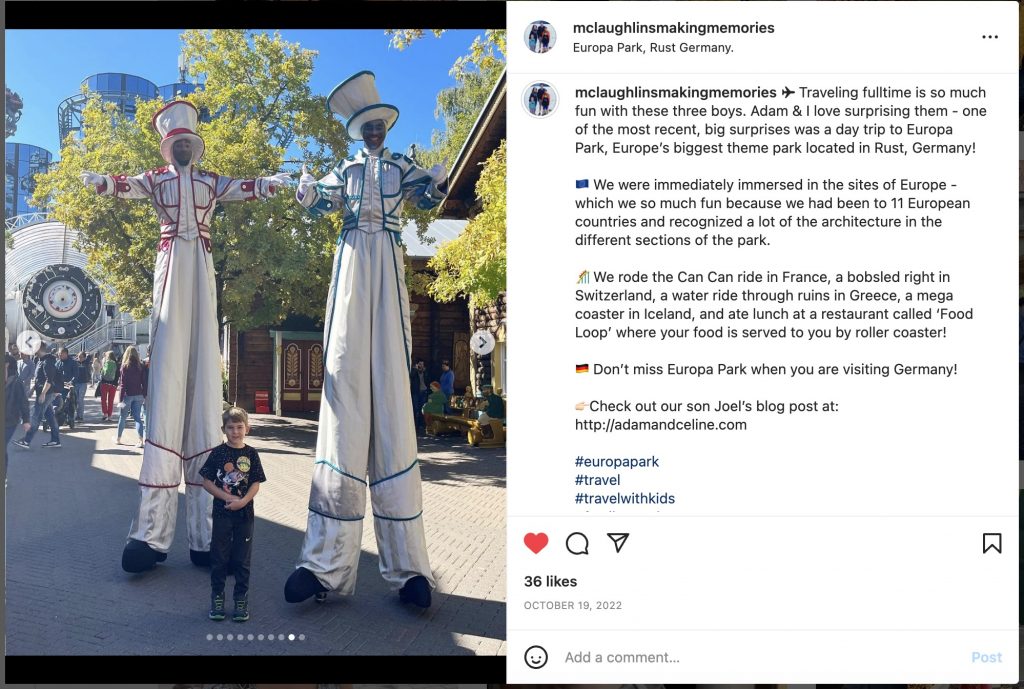Viewport: 1024px width, 689px height.
Task: Click the October 19, 2022 timestamp
Action: [x=573, y=605]
